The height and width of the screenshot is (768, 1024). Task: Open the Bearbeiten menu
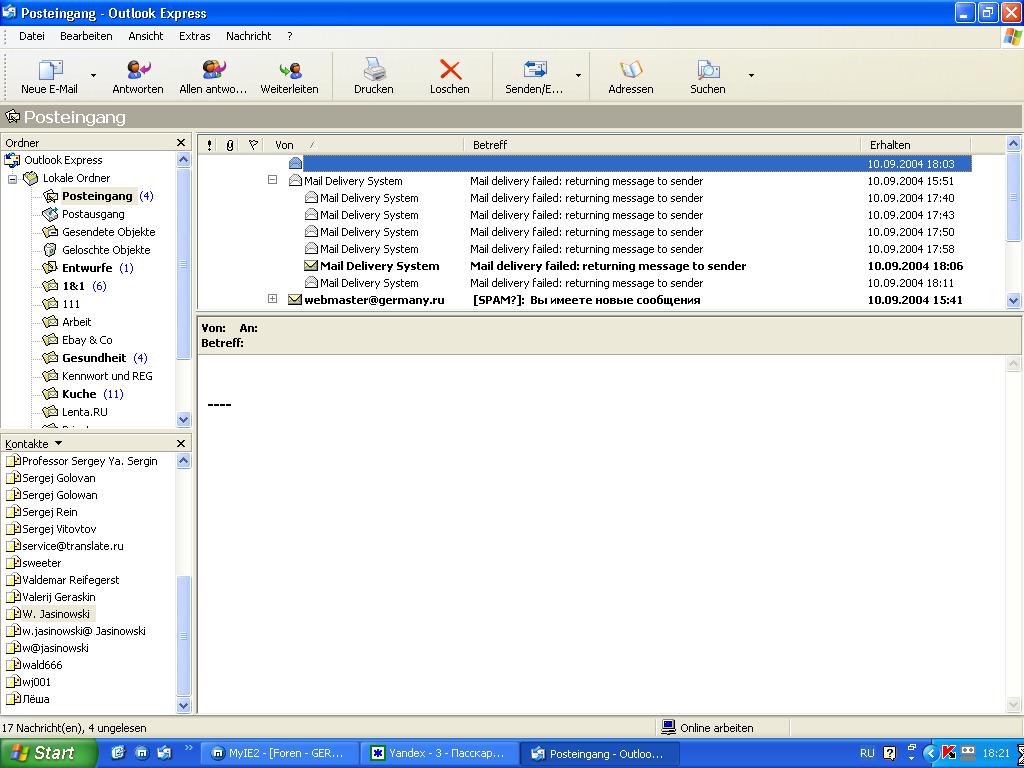click(x=86, y=37)
